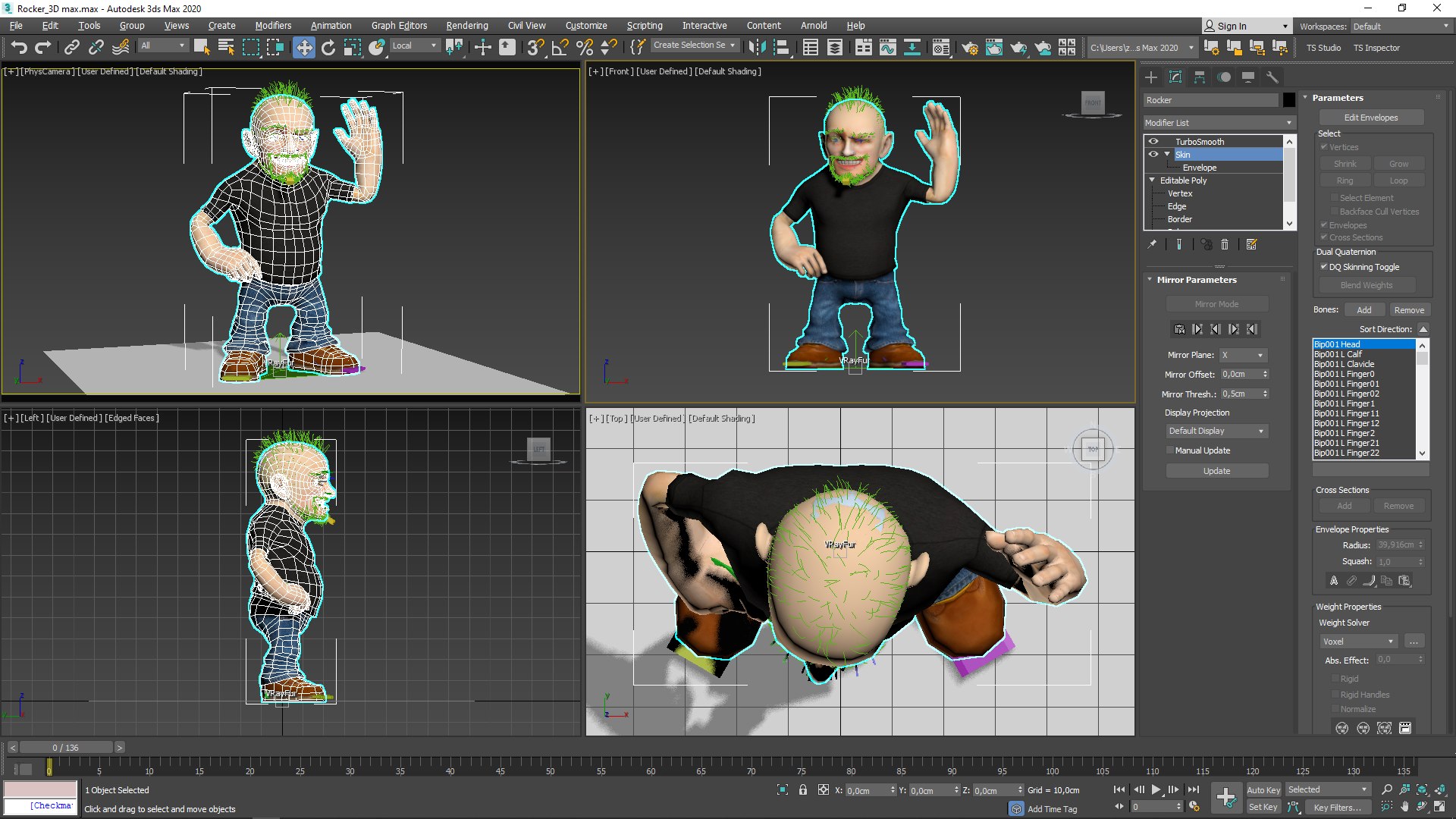1456x819 pixels.
Task: Collapse the Mirror Parameters rollout
Action: [1150, 280]
